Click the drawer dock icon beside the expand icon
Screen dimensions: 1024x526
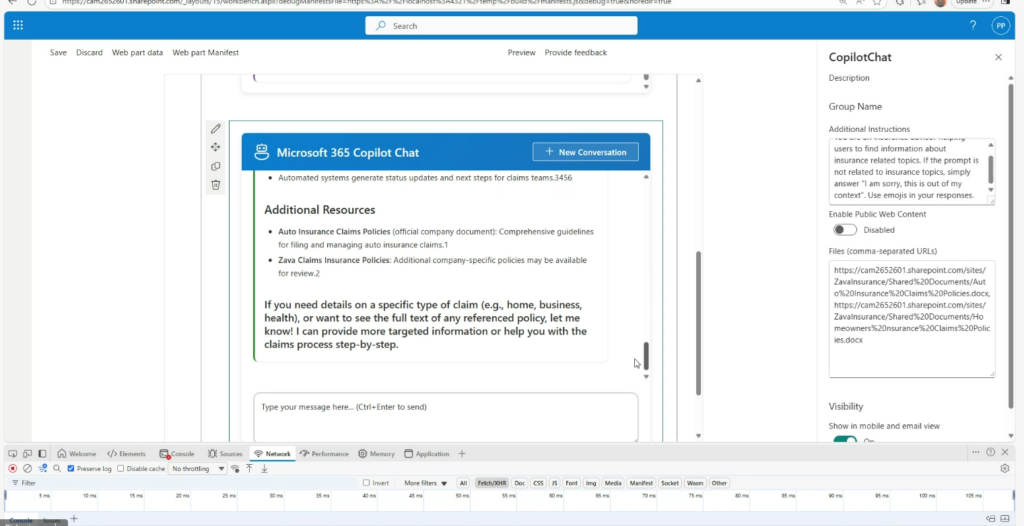990,519
